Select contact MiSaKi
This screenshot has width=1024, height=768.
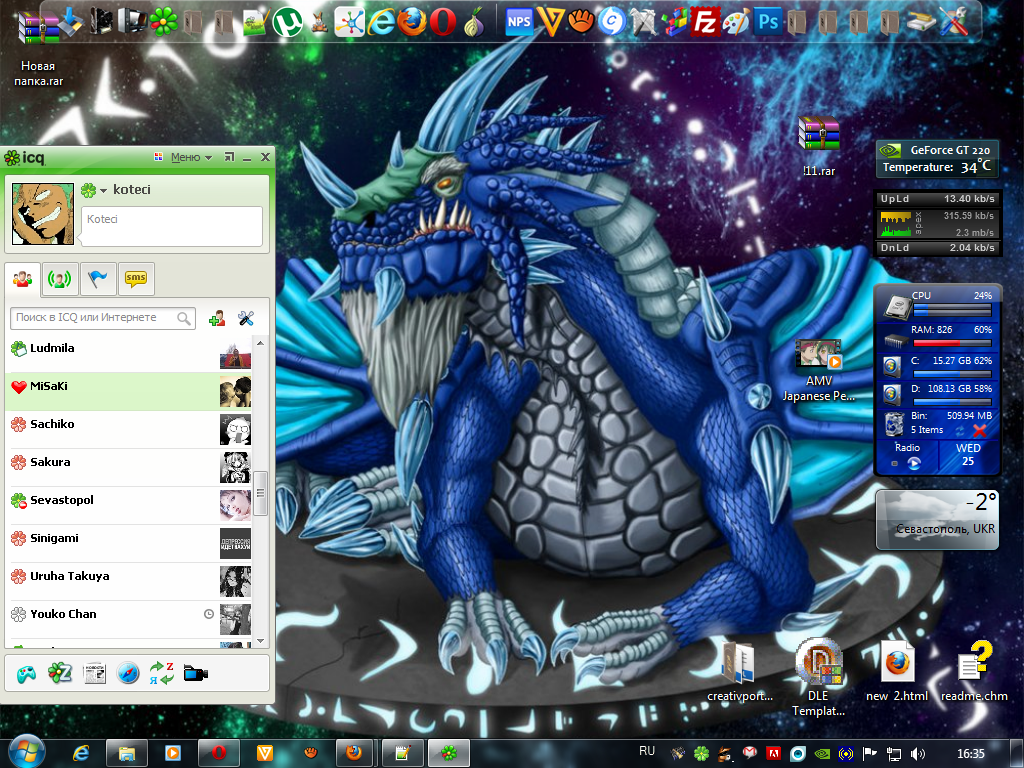tap(129, 391)
